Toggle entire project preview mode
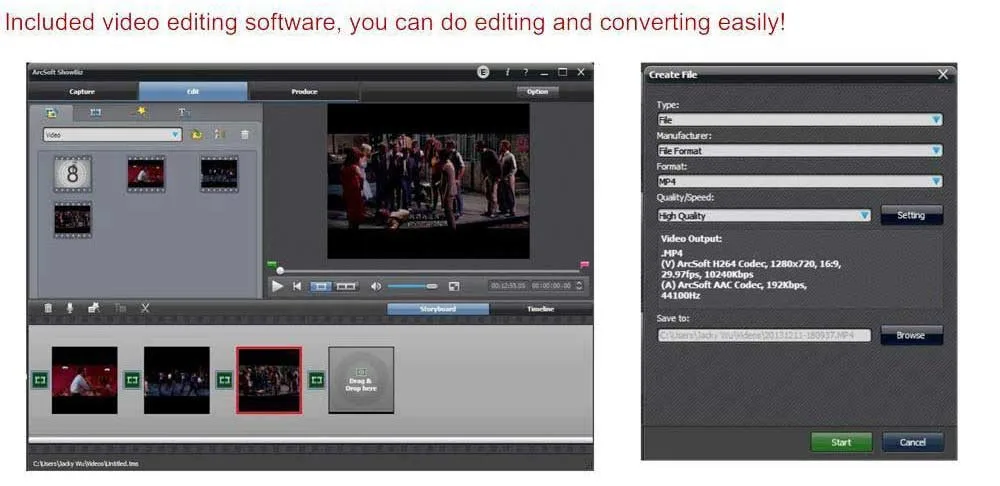 click(346, 286)
